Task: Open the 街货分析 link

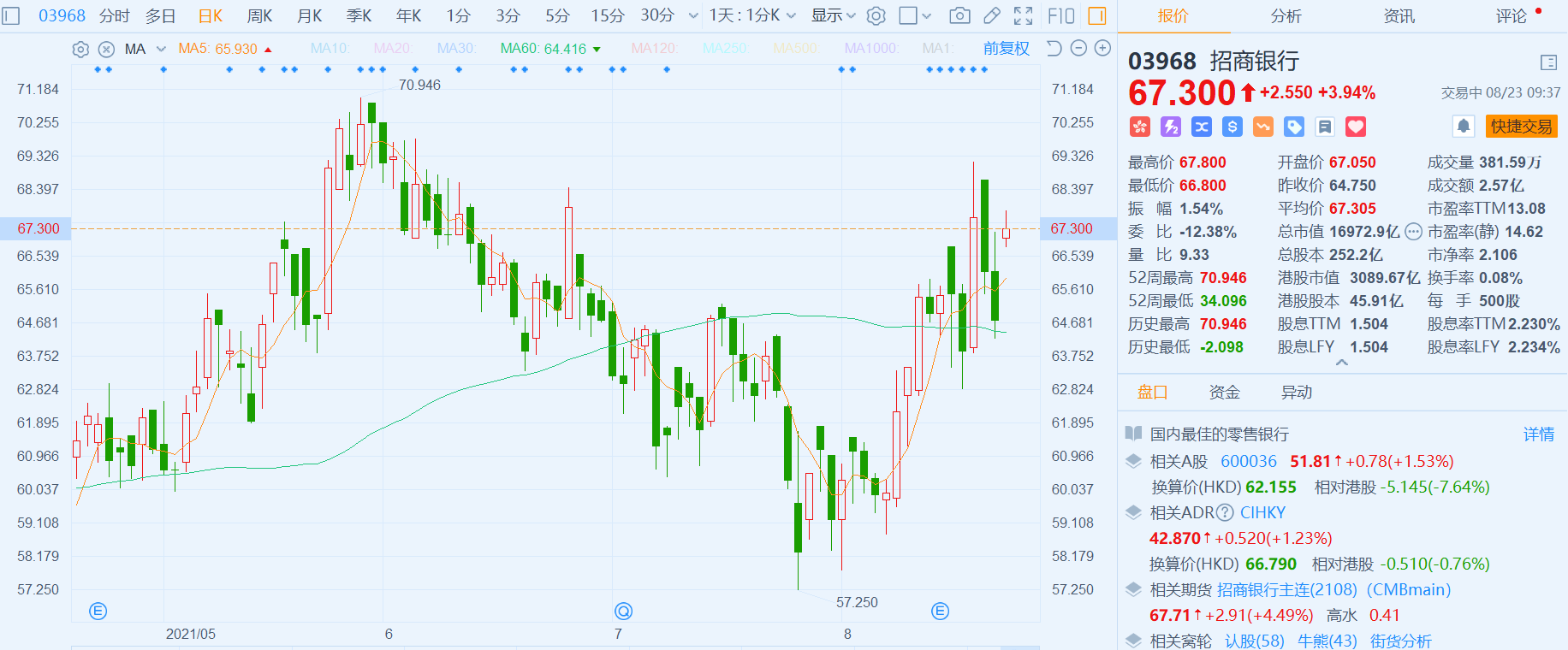Action: pos(1400,641)
